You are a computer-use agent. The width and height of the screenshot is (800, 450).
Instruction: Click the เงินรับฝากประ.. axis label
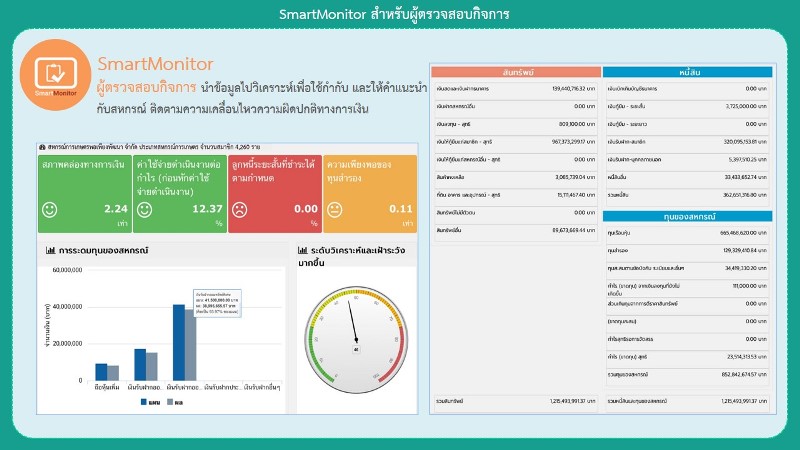(222, 388)
